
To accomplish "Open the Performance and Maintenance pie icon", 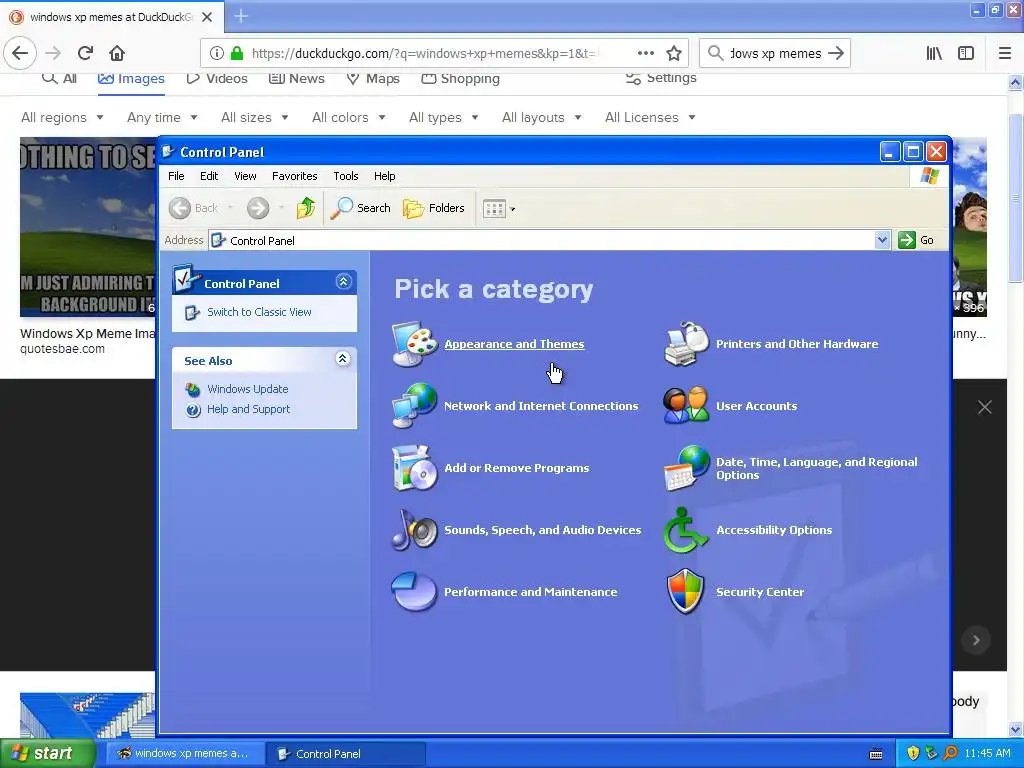I will pyautogui.click(x=414, y=592).
